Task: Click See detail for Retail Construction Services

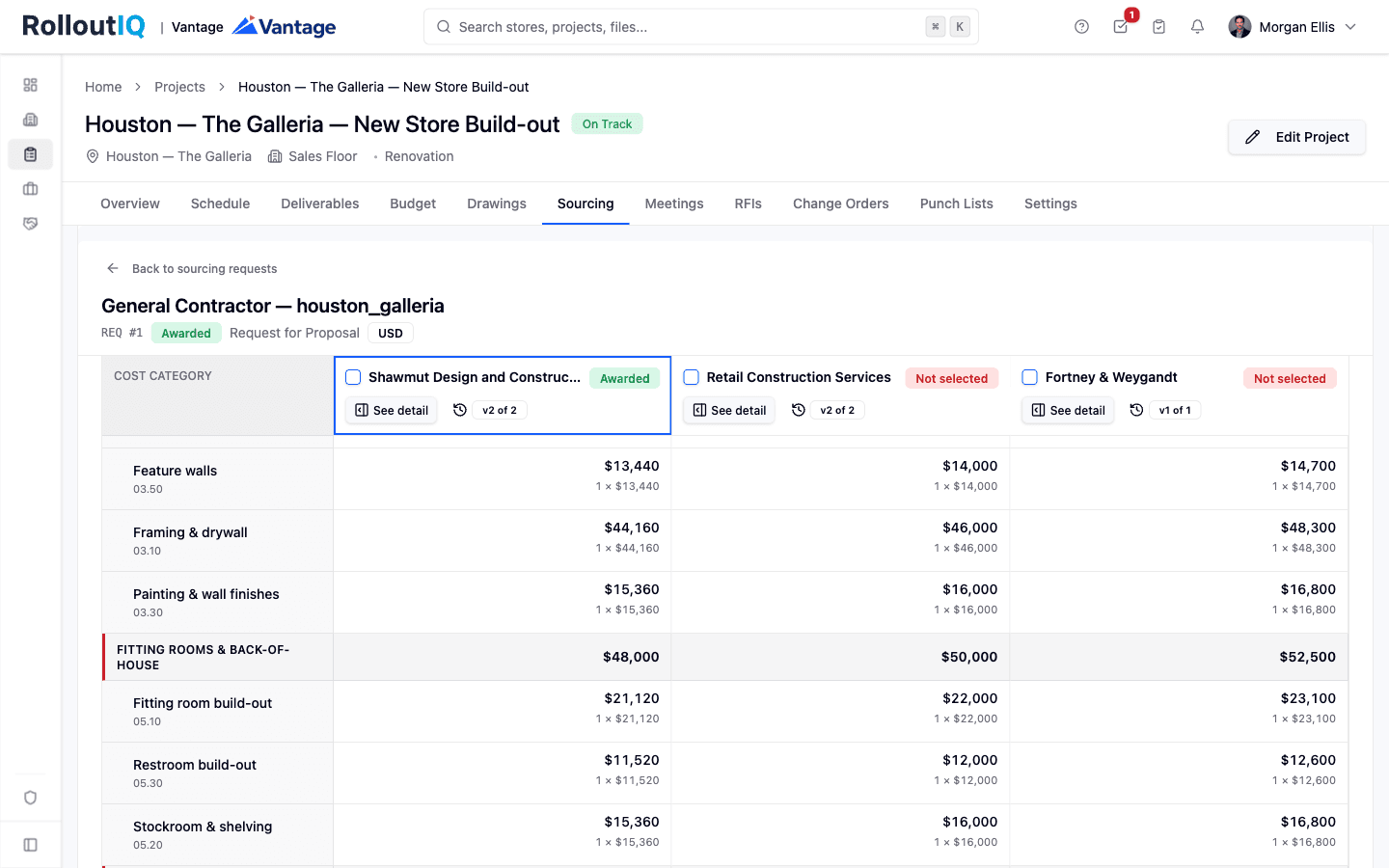Action: point(729,410)
